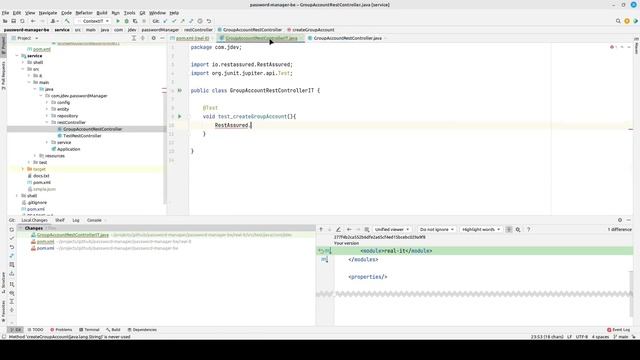Viewport: 640px width, 360px height.
Task: Click the run gutter icon beside class GroupAccountRestControllerIT
Action: (x=180, y=90)
